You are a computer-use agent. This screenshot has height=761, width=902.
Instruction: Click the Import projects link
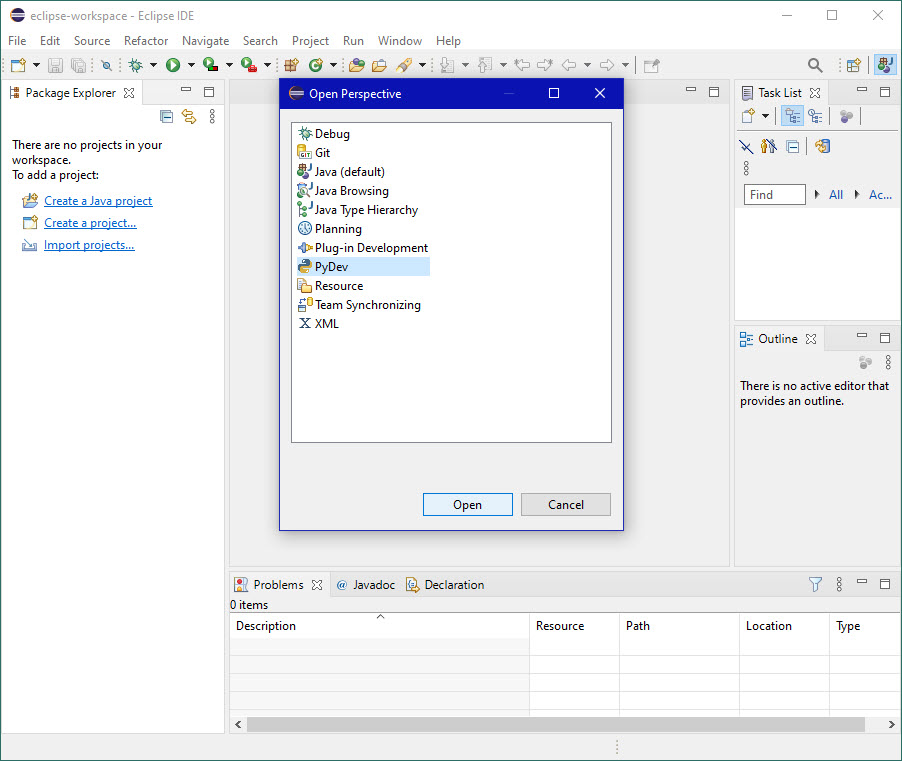point(89,245)
